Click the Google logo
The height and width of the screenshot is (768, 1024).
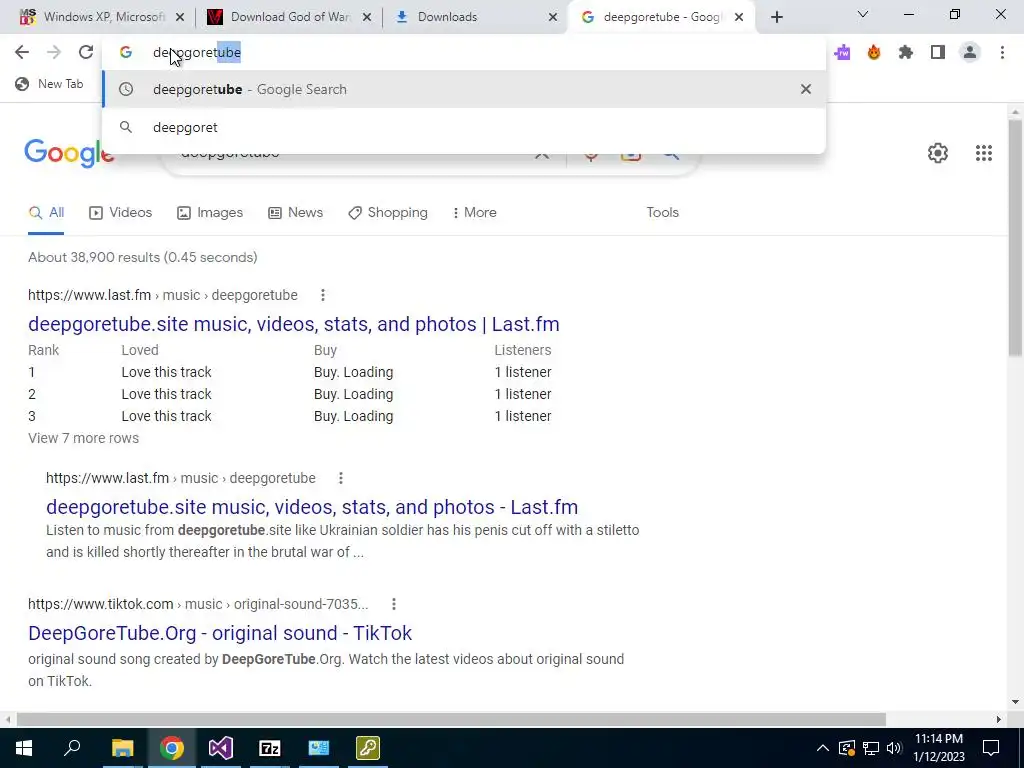(x=69, y=154)
